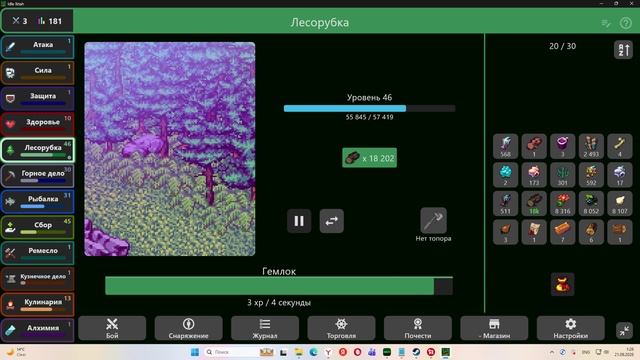
Task: Click the Гемлок chopping progress bar
Action: [x=279, y=286]
